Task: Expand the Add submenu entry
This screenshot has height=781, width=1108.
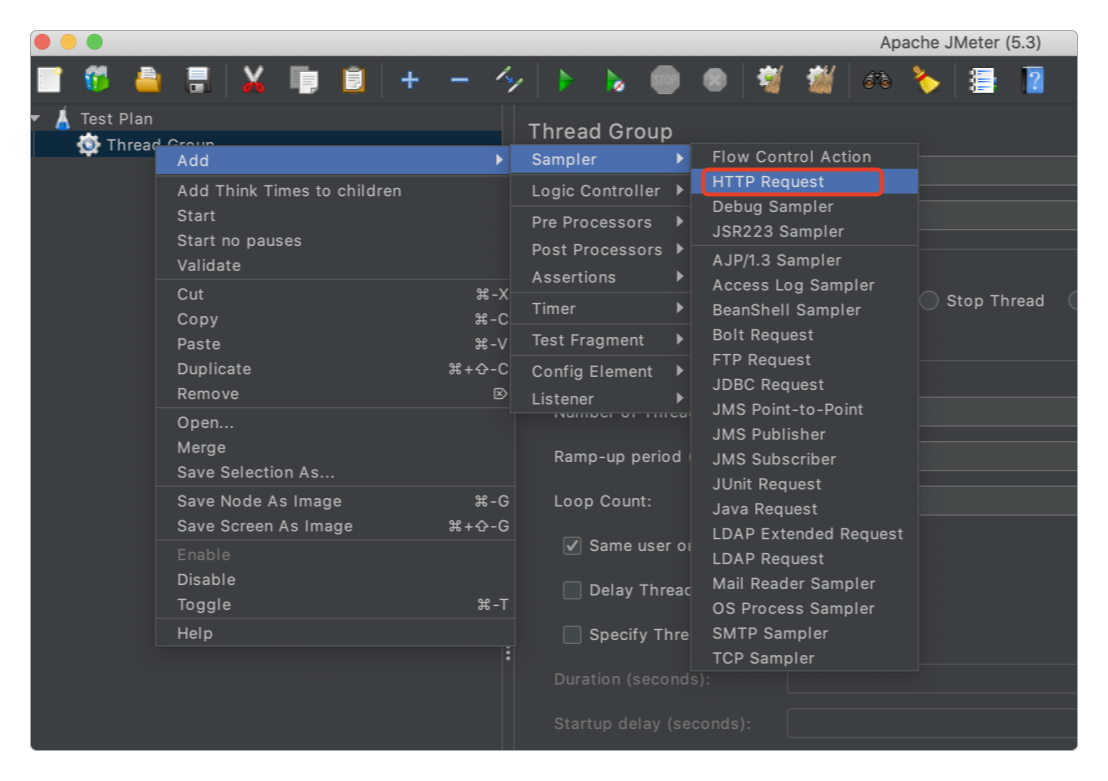Action: [334, 160]
